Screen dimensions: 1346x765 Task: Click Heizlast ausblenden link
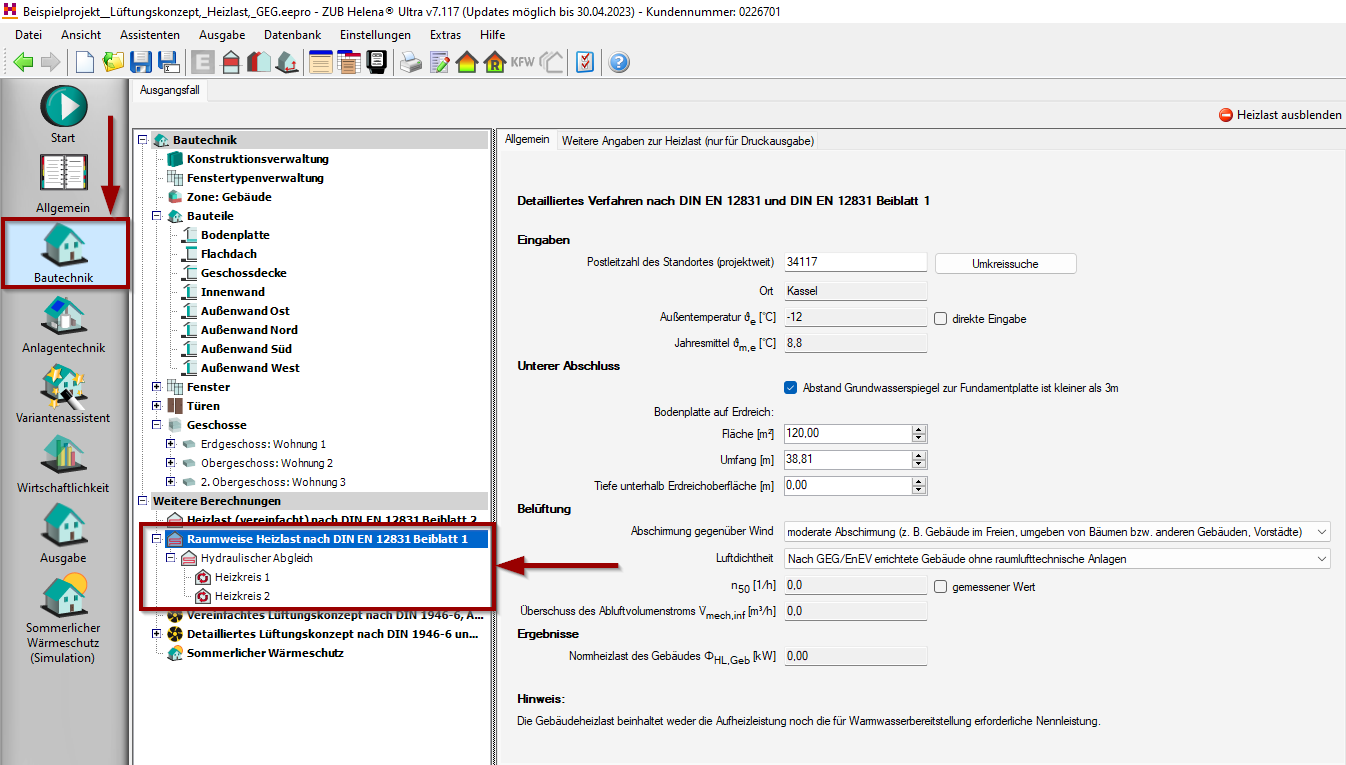pos(1280,115)
